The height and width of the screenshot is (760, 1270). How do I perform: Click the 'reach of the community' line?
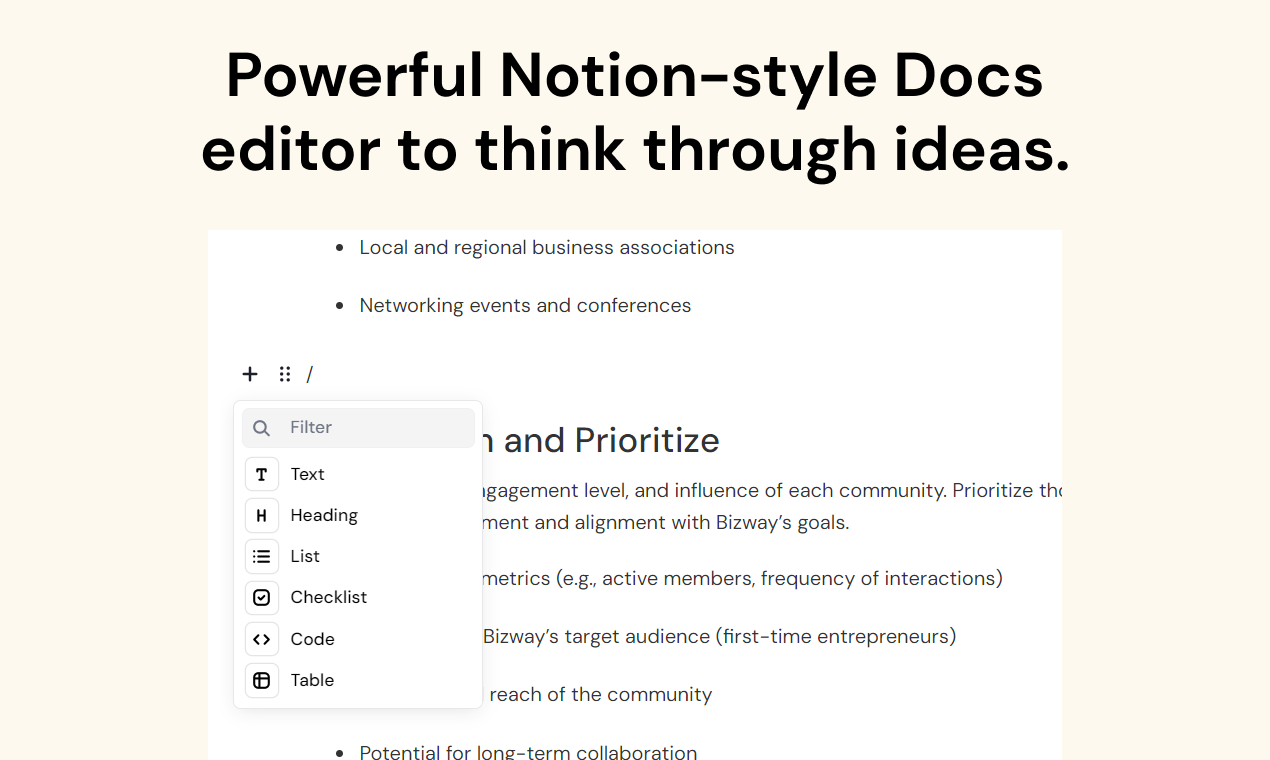tap(600, 695)
